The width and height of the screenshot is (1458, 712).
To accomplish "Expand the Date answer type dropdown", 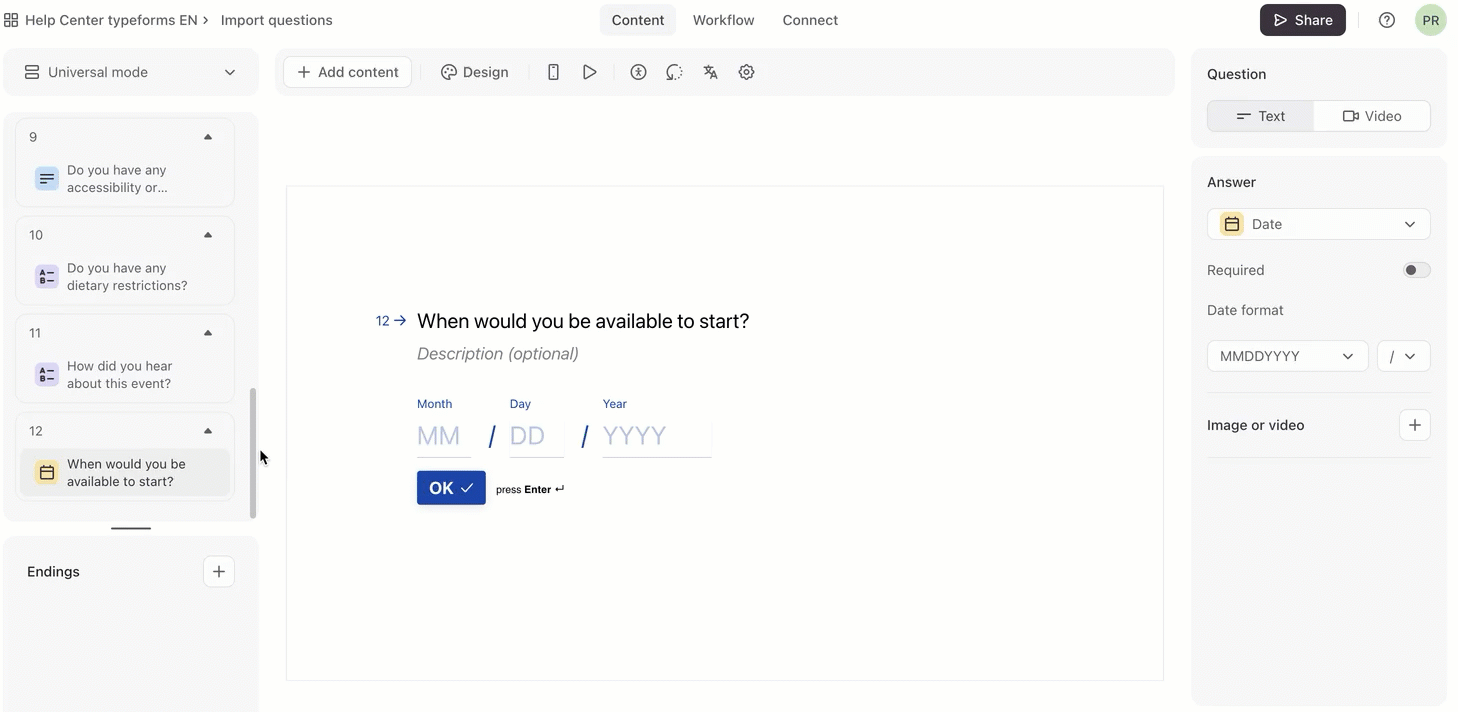I will pos(1318,224).
